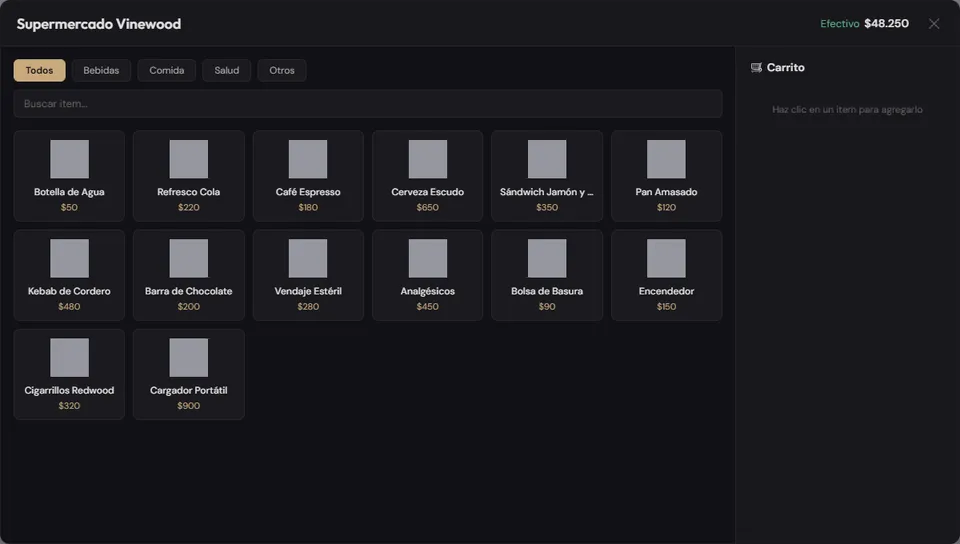The height and width of the screenshot is (544, 960).
Task: Select the Todos category tab
Action: (39, 70)
